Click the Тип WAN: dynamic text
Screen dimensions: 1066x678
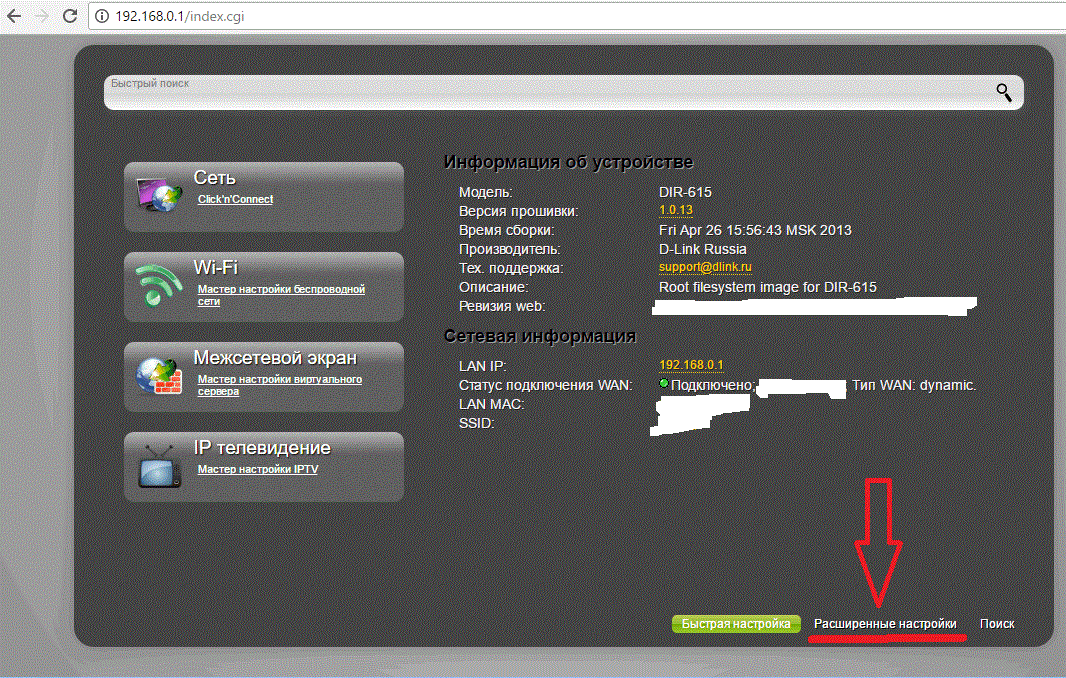click(x=914, y=386)
